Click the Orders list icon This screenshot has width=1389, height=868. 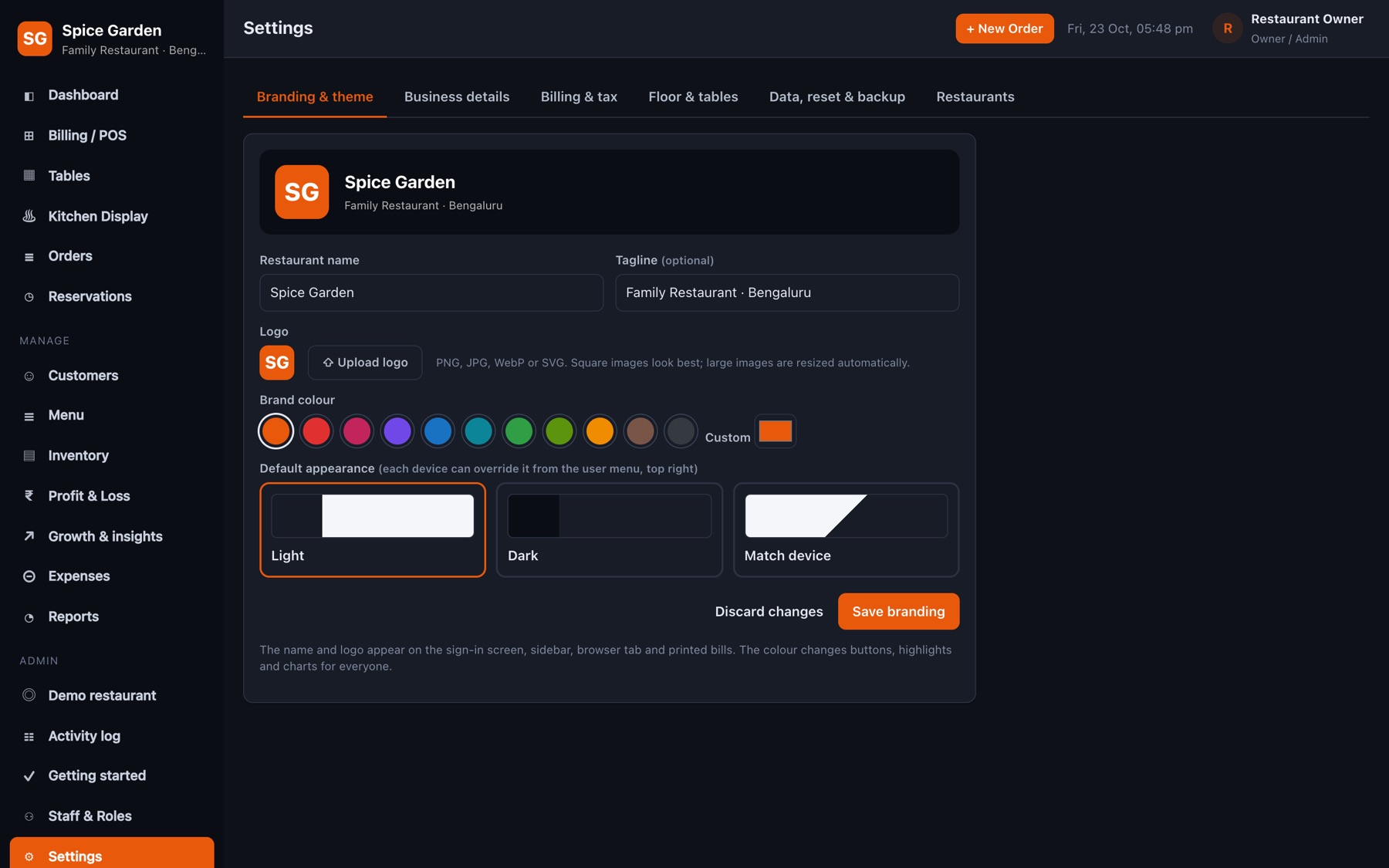tap(29, 256)
